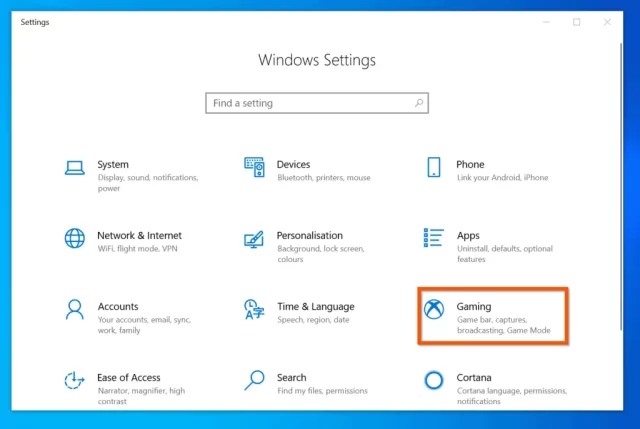Click the Time & Language icon
The image size is (640, 429).
[254, 309]
